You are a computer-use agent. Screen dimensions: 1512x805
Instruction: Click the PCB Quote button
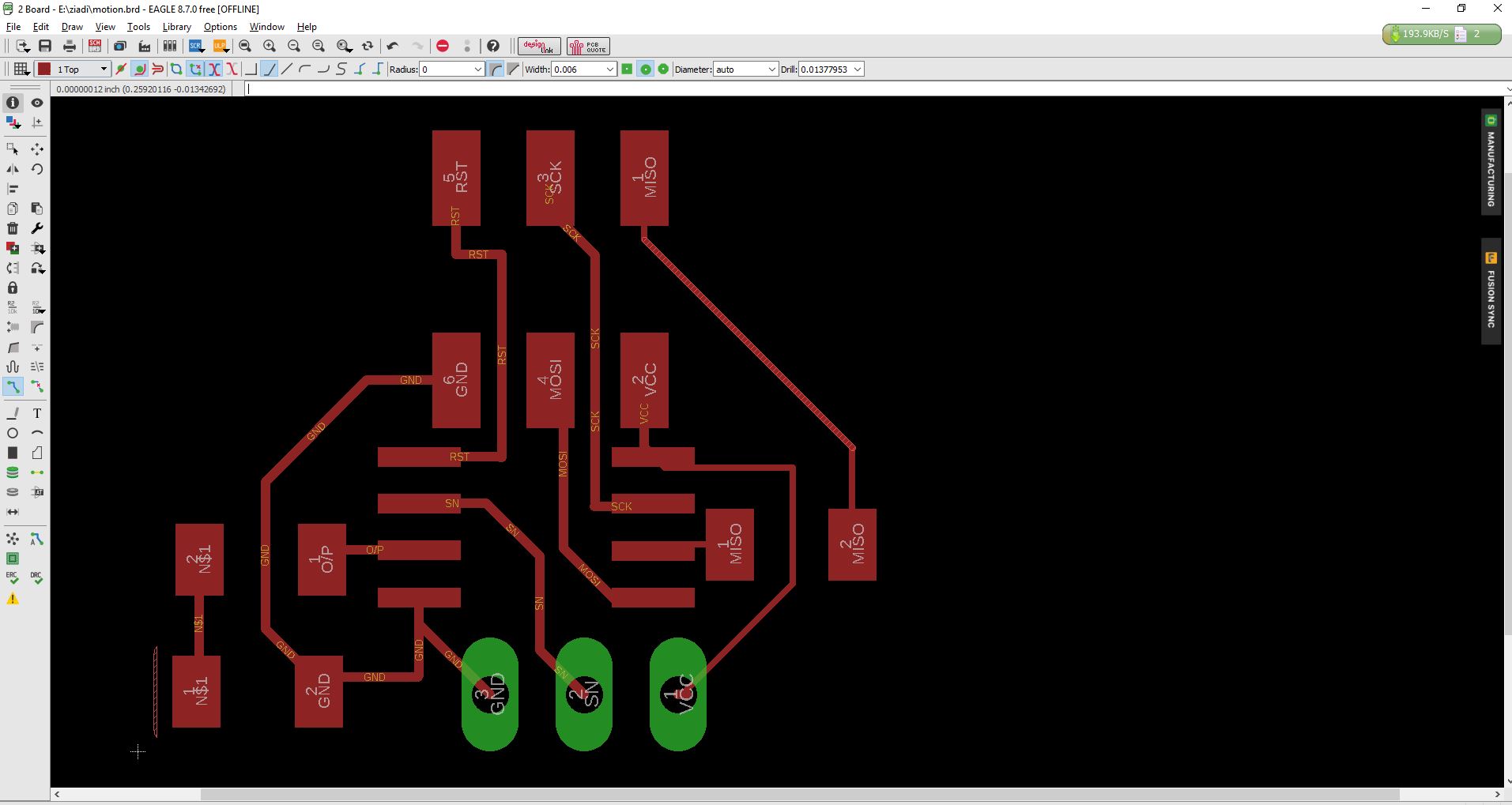[x=588, y=46]
